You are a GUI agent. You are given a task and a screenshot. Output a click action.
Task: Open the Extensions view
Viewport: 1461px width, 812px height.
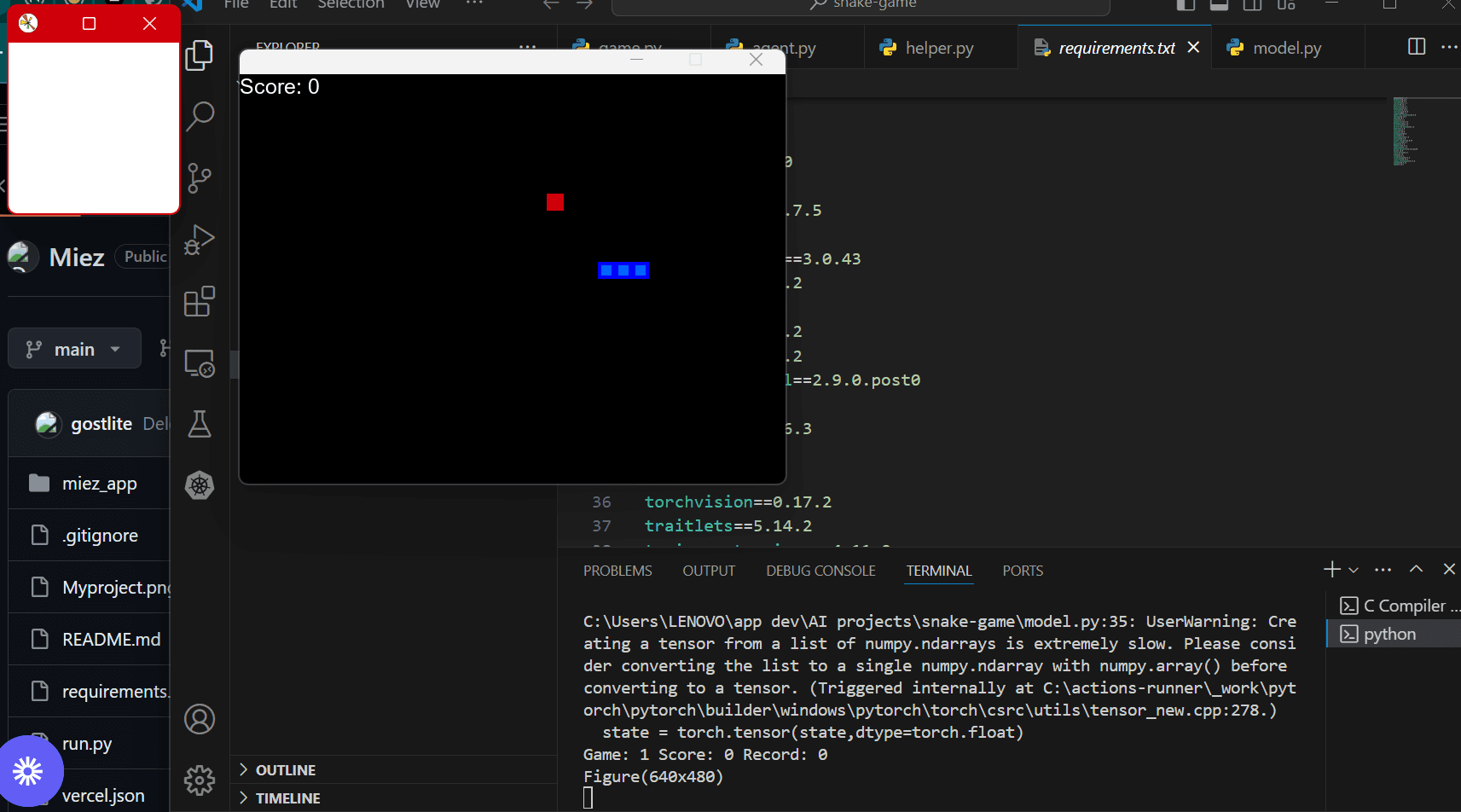click(x=200, y=301)
